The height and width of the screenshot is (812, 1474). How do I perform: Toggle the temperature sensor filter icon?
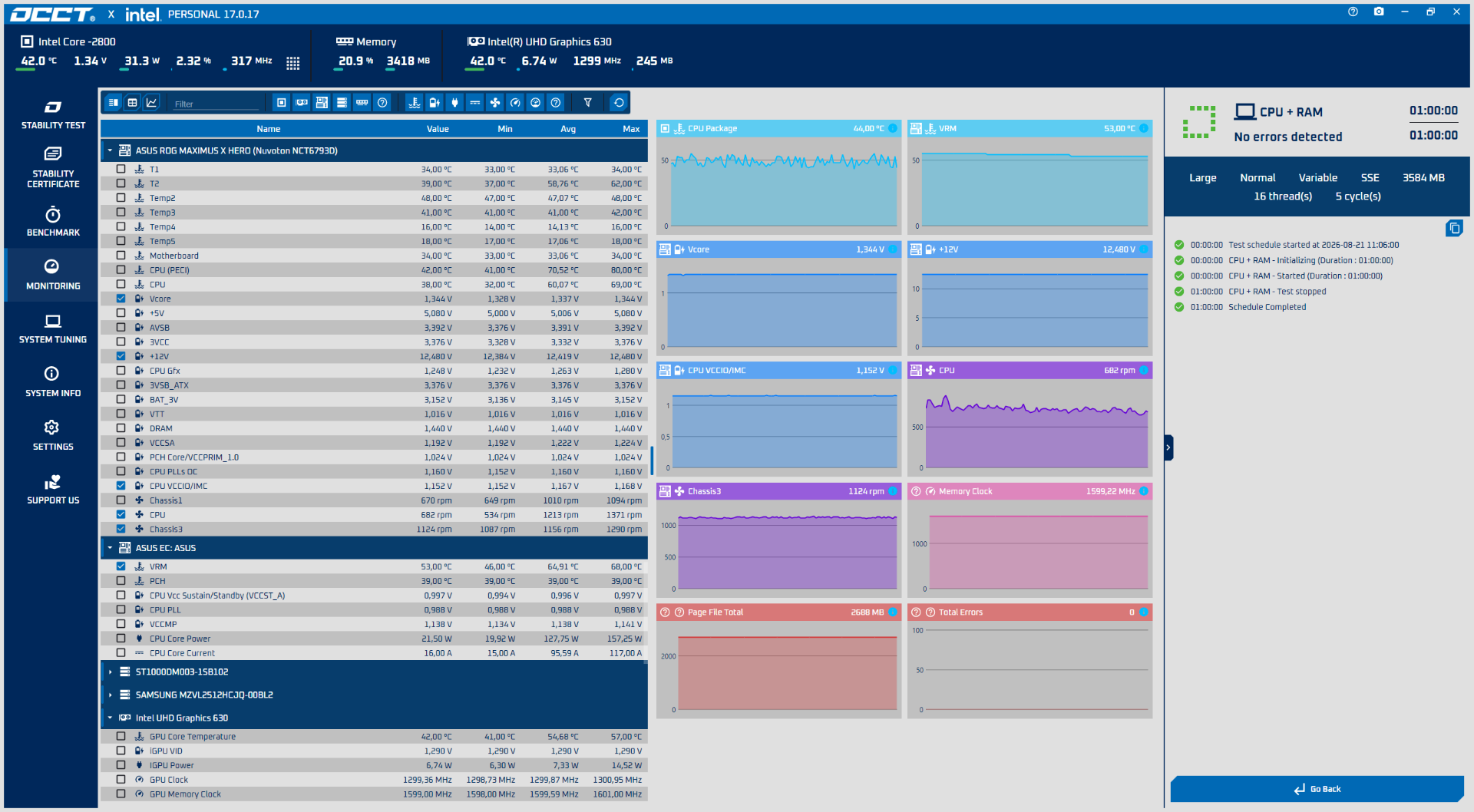pos(415,103)
